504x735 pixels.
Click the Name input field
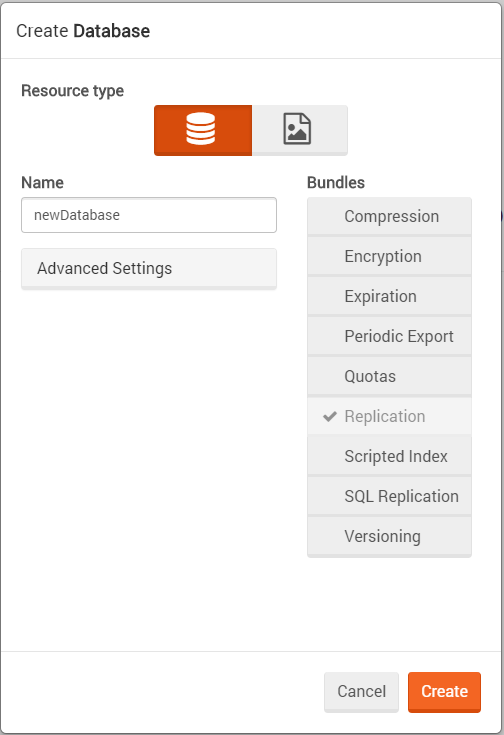coord(149,215)
